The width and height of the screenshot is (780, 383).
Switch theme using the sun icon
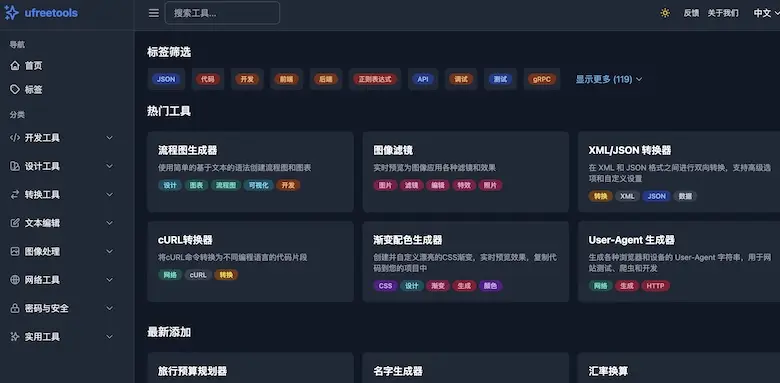coord(665,13)
